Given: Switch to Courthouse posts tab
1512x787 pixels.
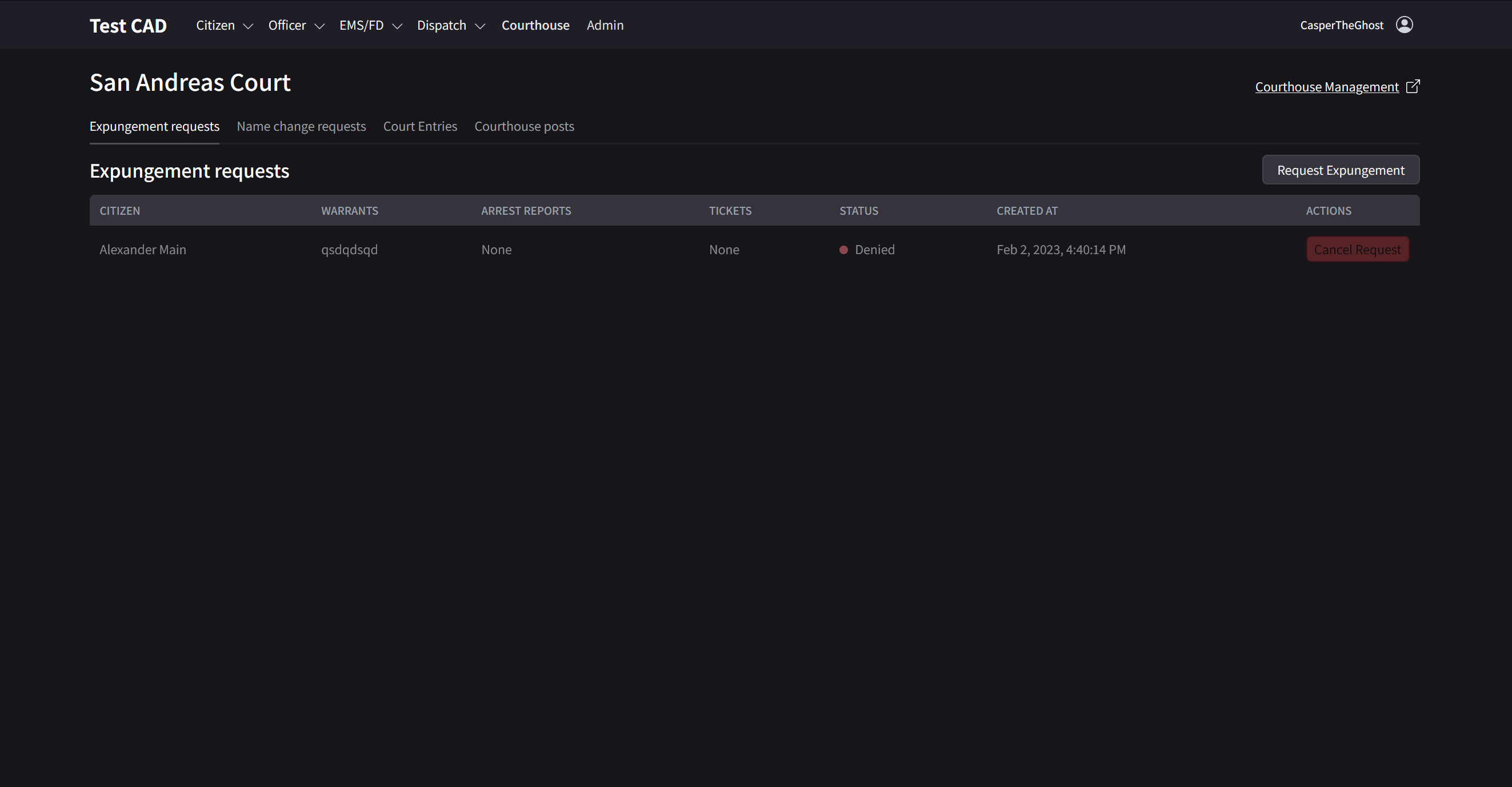Looking at the screenshot, I should tap(523, 126).
